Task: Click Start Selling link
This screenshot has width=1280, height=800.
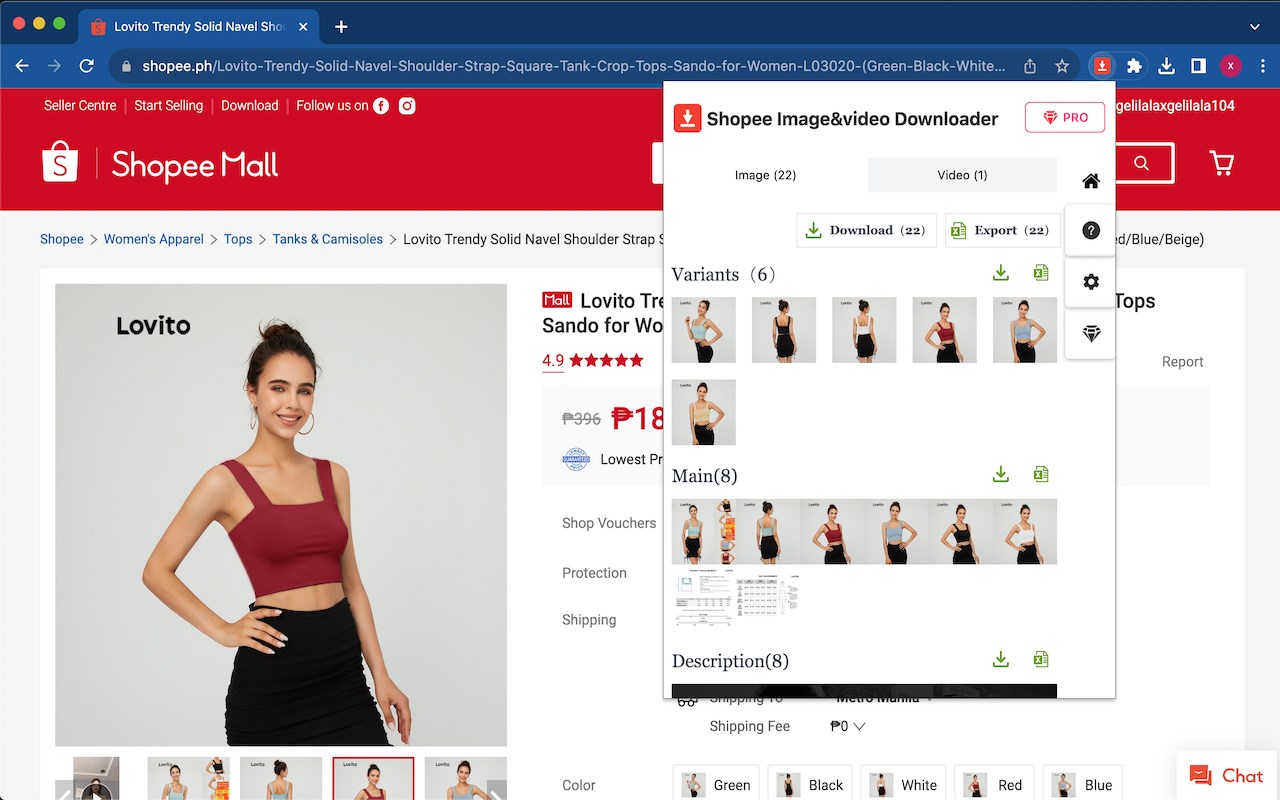Action: point(168,105)
